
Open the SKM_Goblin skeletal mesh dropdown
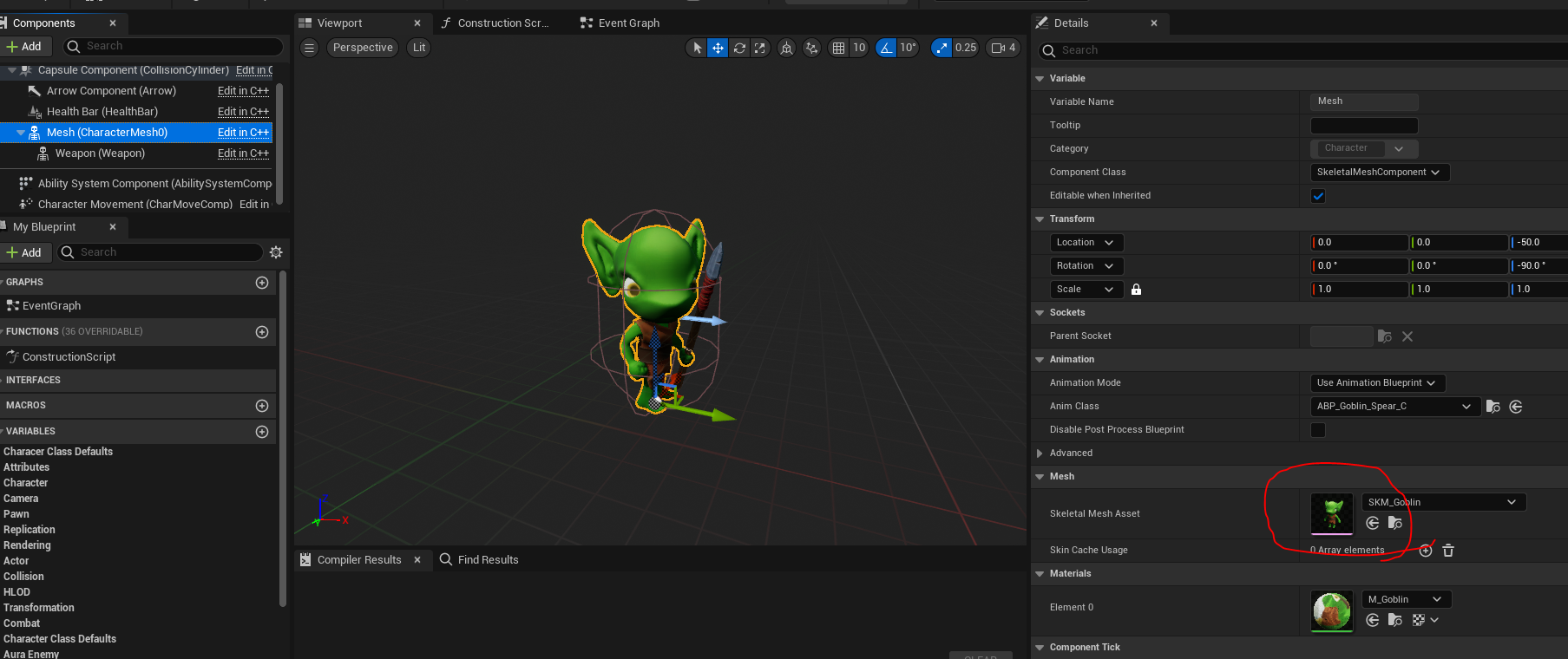click(1444, 503)
